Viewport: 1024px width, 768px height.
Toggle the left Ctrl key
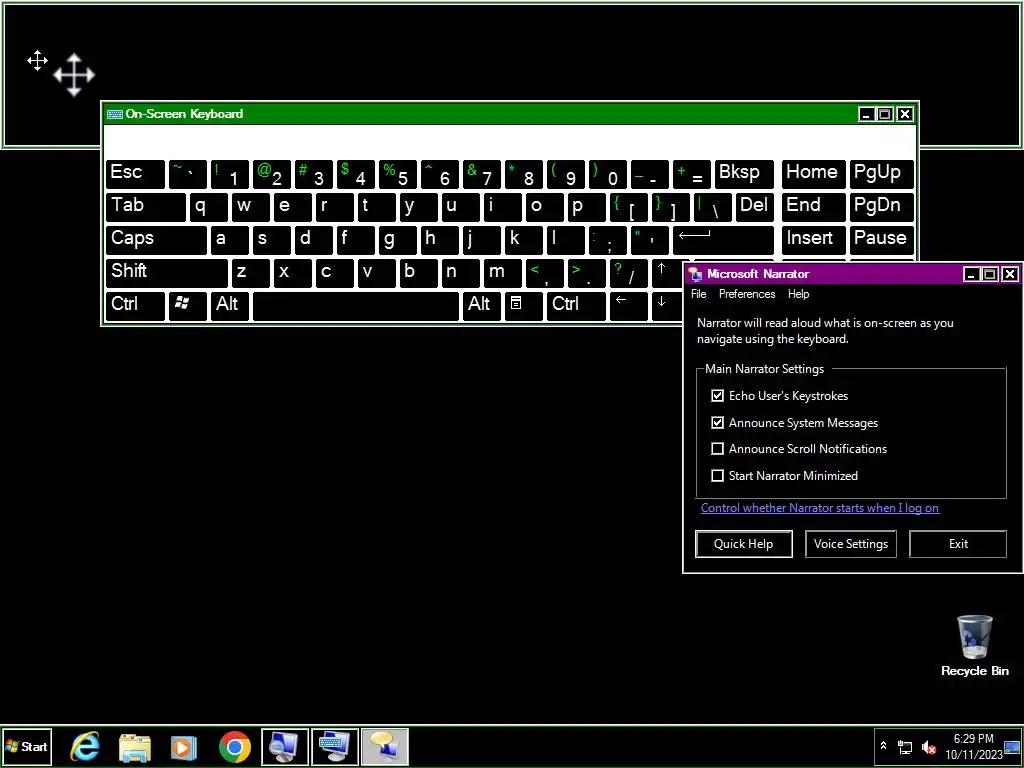point(135,305)
